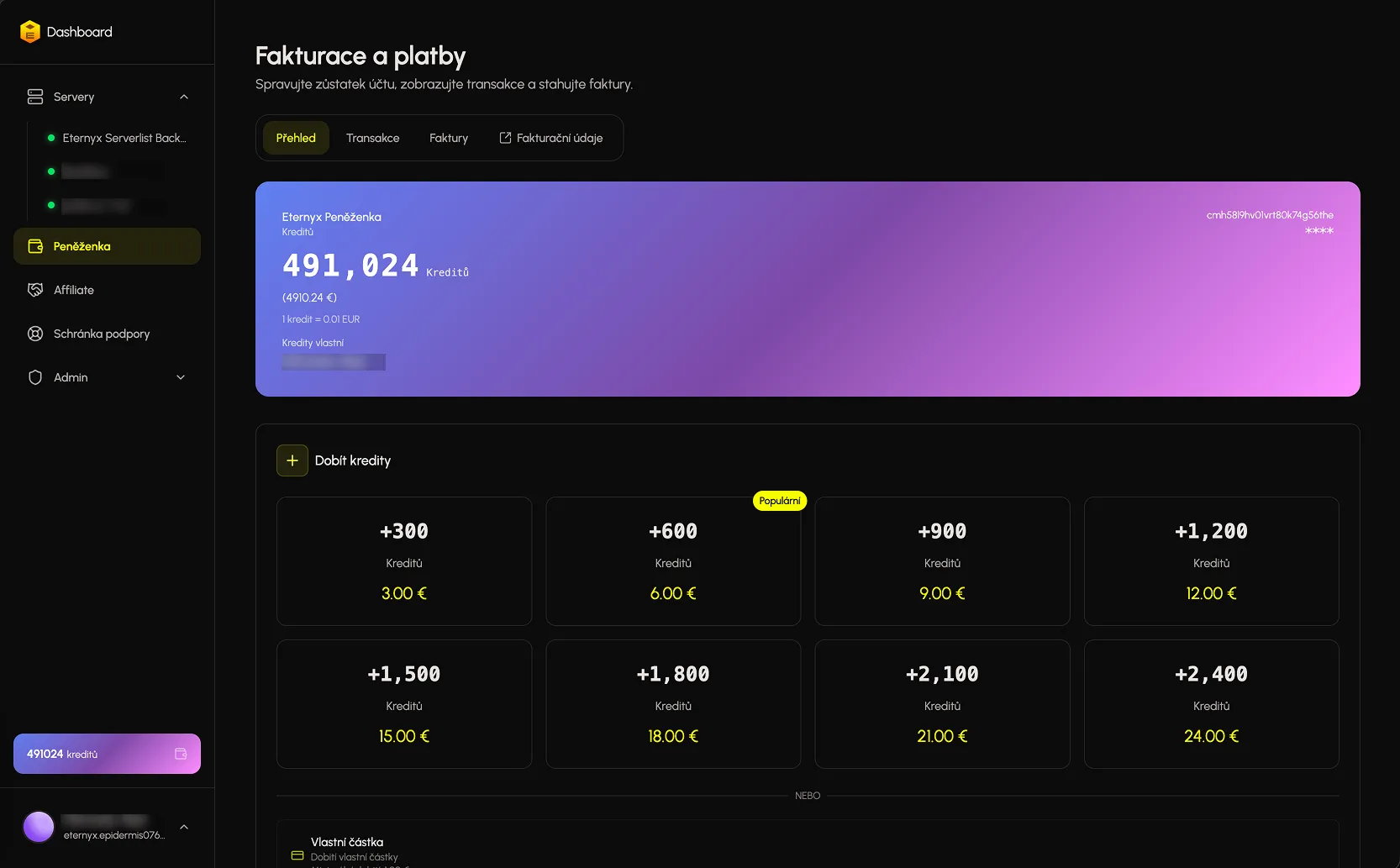Switch to the Transakce tab
Image resolution: width=1400 pixels, height=868 pixels.
pyautogui.click(x=372, y=138)
